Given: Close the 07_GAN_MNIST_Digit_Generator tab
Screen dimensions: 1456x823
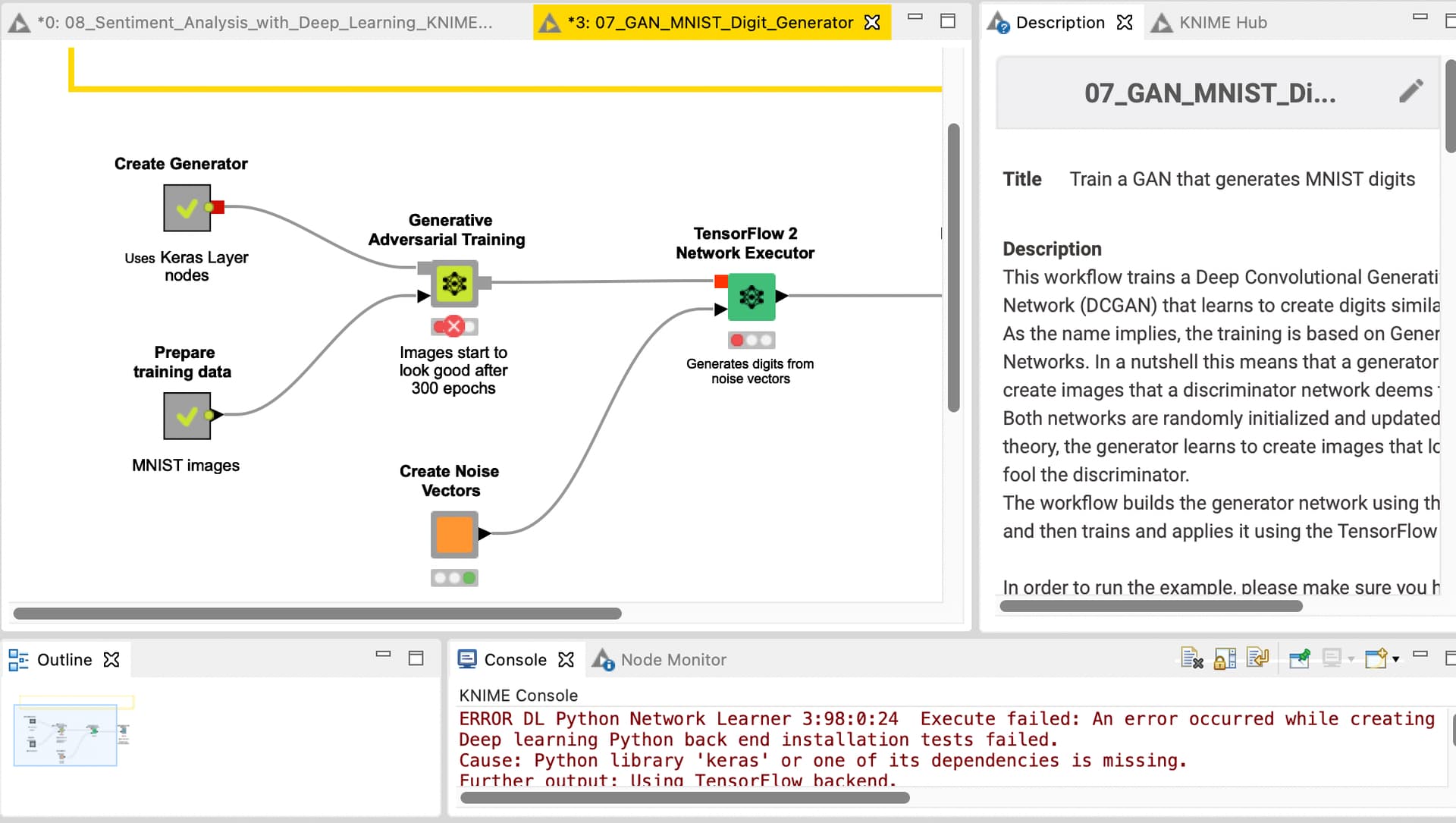Looking at the screenshot, I should [x=873, y=23].
